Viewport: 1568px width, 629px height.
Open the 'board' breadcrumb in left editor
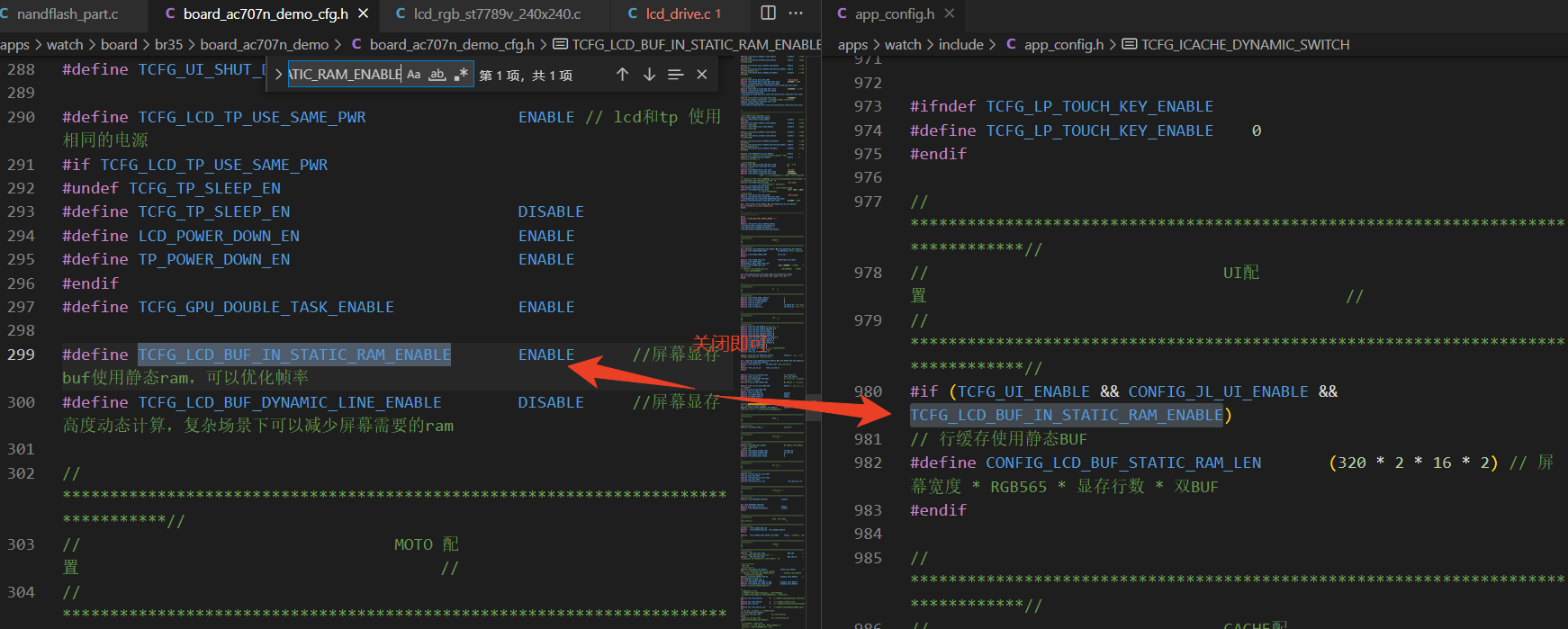119,44
